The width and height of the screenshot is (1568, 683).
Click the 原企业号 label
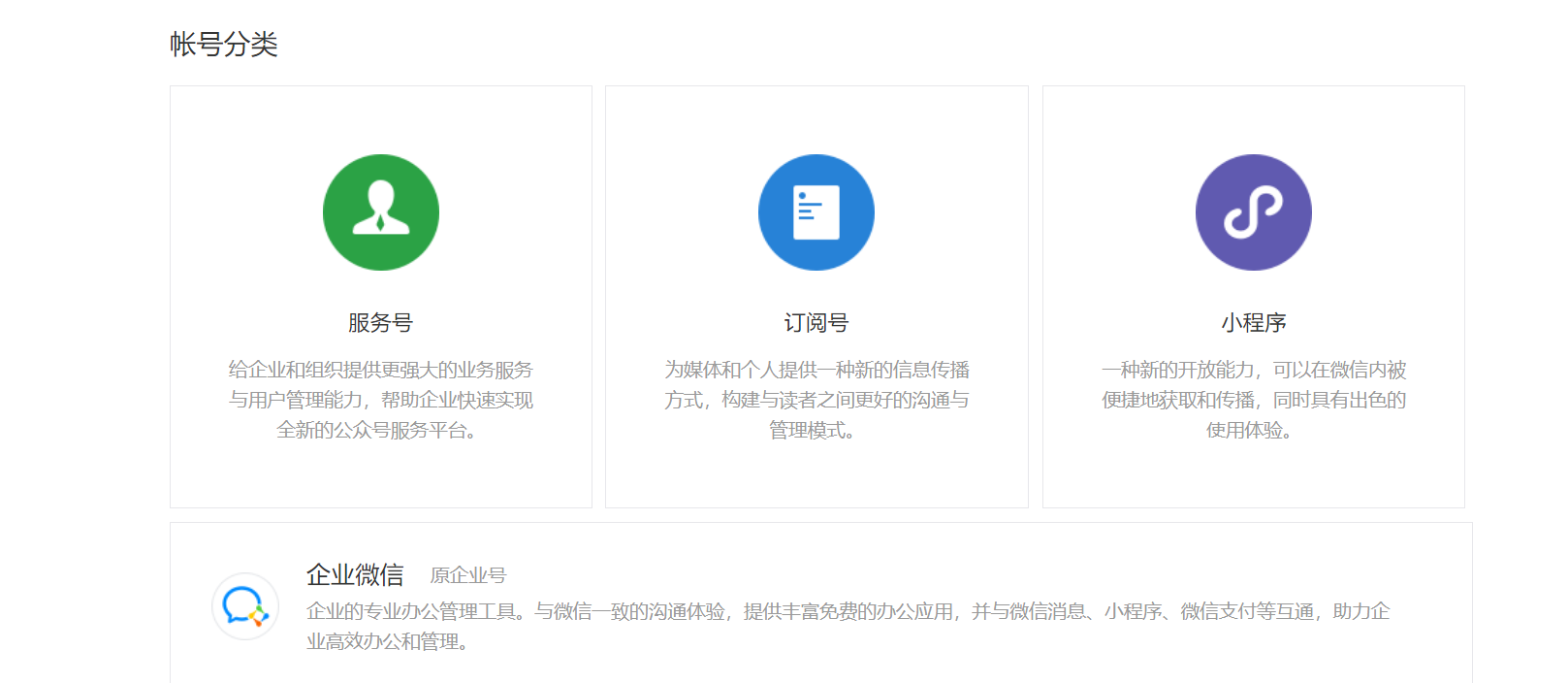click(x=468, y=576)
